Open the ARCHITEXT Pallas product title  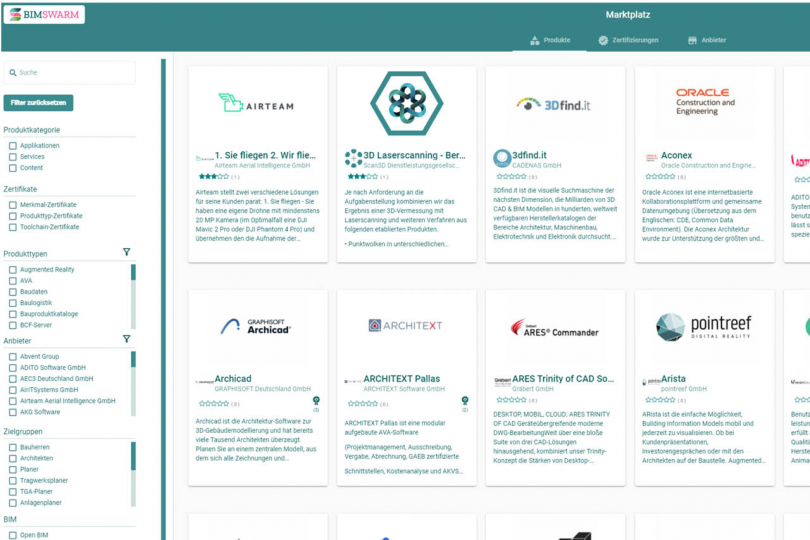click(403, 379)
